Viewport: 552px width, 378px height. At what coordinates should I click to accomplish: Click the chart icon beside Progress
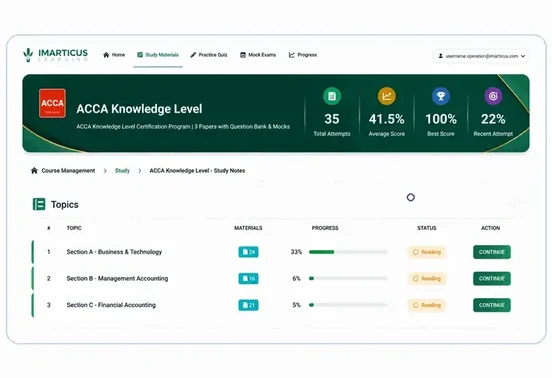click(292, 55)
